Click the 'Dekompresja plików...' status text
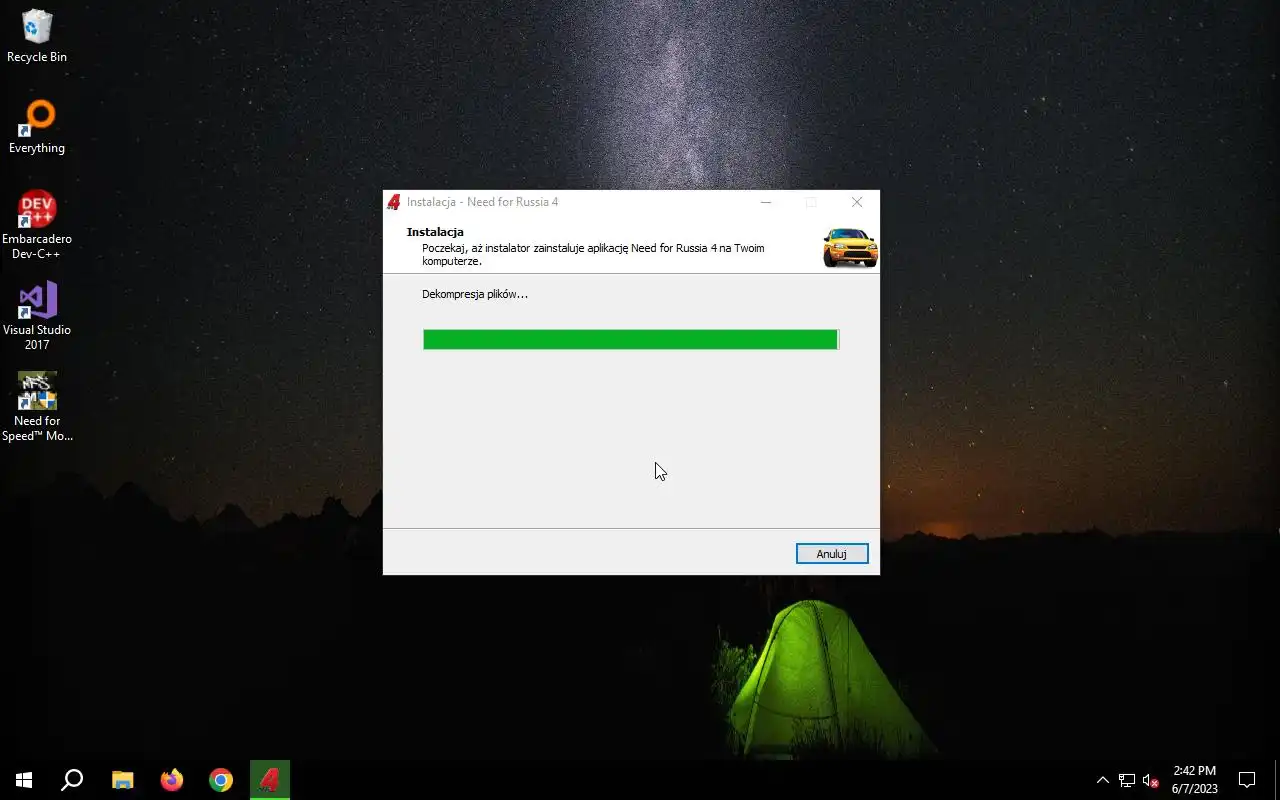1280x800 pixels. pyautogui.click(x=475, y=294)
